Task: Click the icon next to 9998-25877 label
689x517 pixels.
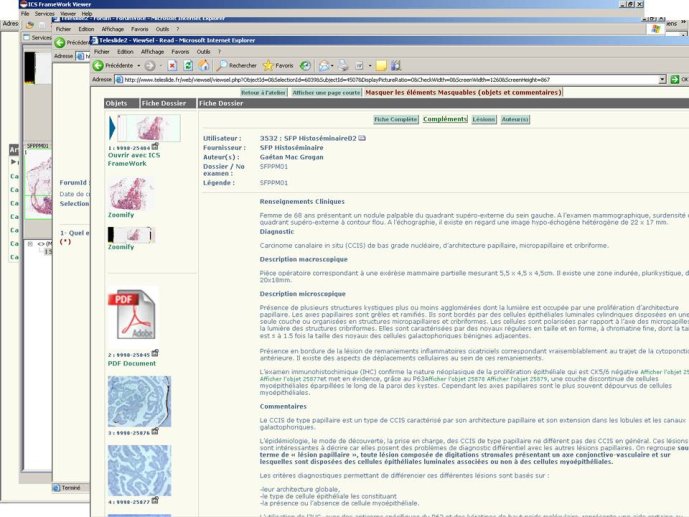Action: click(x=155, y=500)
